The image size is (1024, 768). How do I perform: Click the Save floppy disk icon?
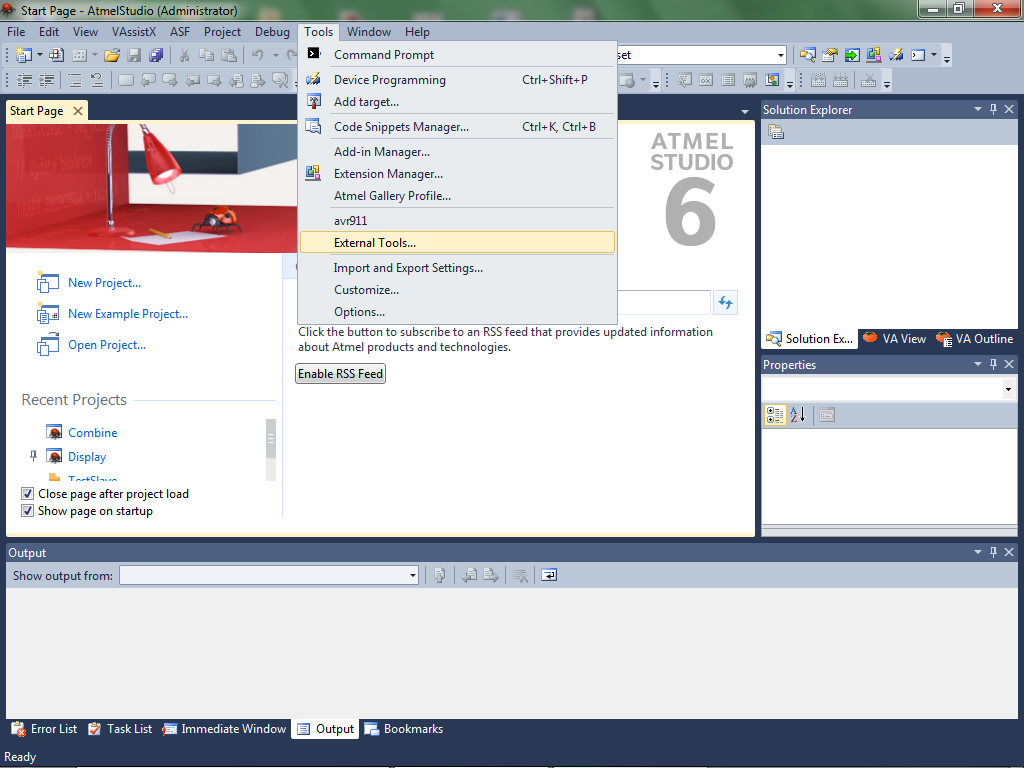135,56
